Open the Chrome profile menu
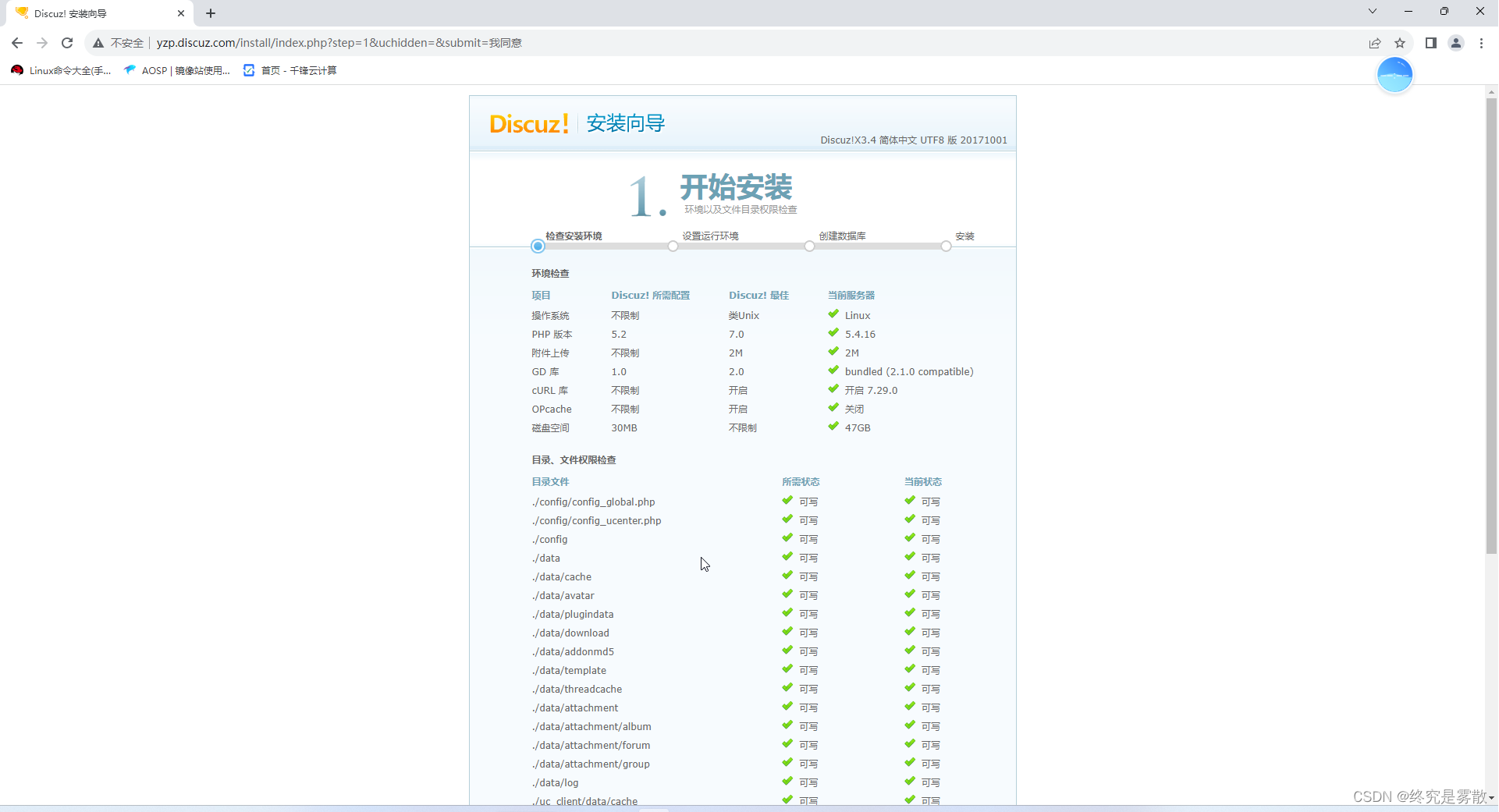 point(1456,43)
